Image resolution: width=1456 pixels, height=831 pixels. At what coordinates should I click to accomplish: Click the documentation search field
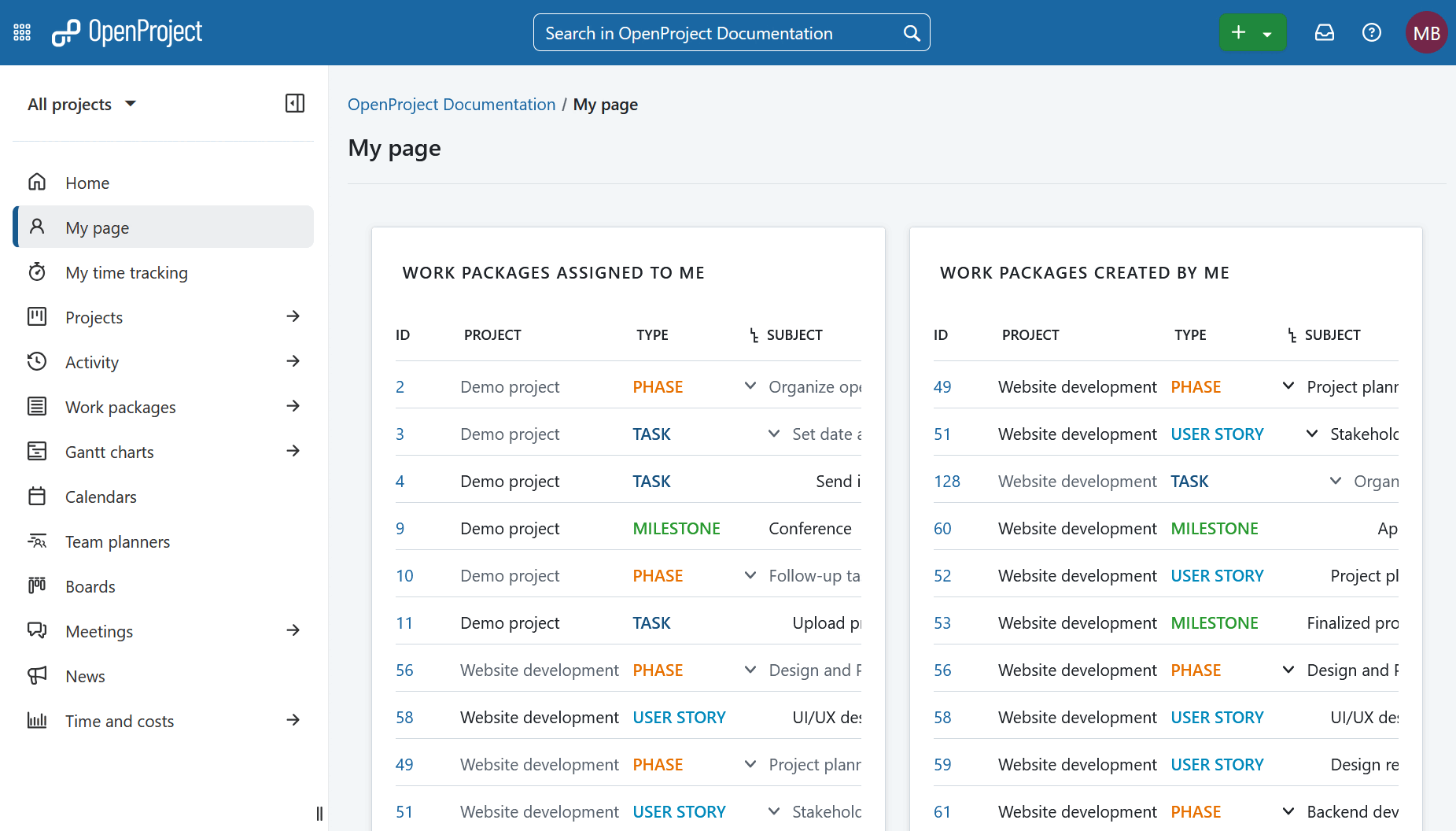click(x=708, y=32)
